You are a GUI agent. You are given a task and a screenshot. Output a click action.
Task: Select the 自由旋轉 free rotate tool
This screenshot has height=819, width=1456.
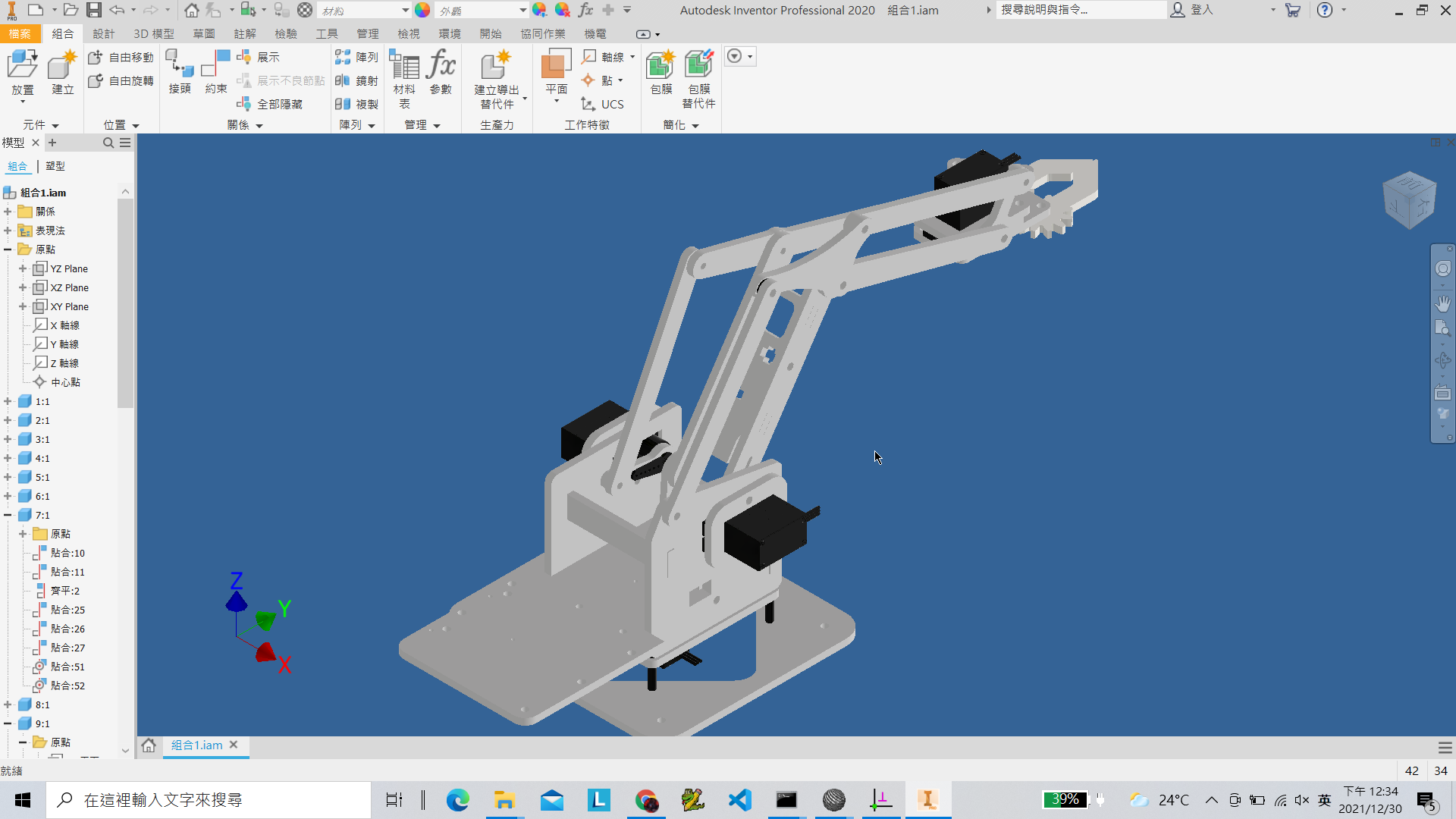pyautogui.click(x=121, y=80)
